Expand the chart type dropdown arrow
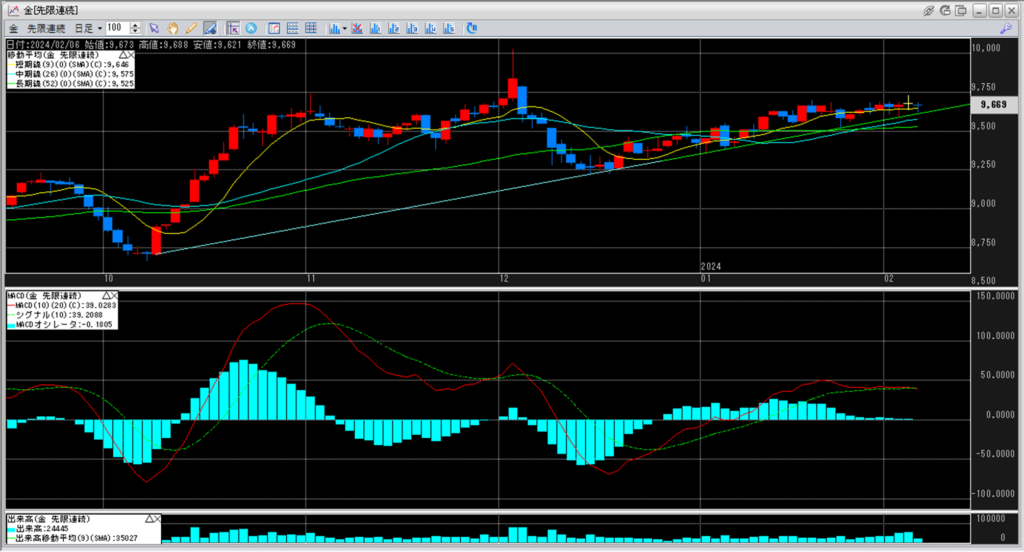This screenshot has width=1024, height=552. 344,28
